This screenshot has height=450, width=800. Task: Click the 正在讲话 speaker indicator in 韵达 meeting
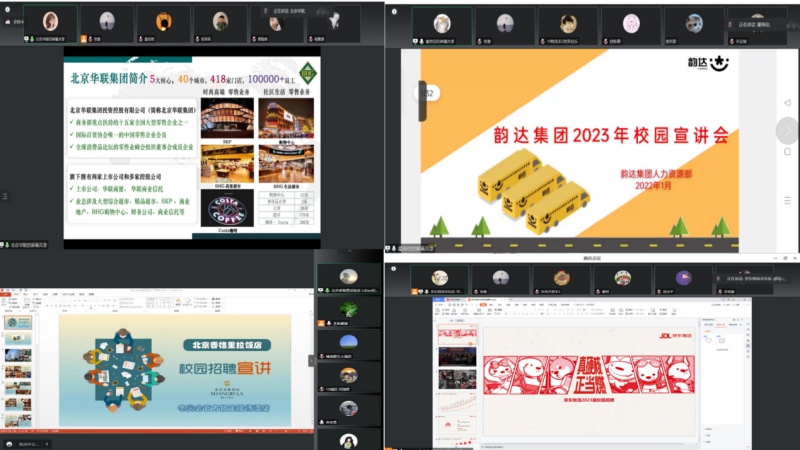(760, 24)
